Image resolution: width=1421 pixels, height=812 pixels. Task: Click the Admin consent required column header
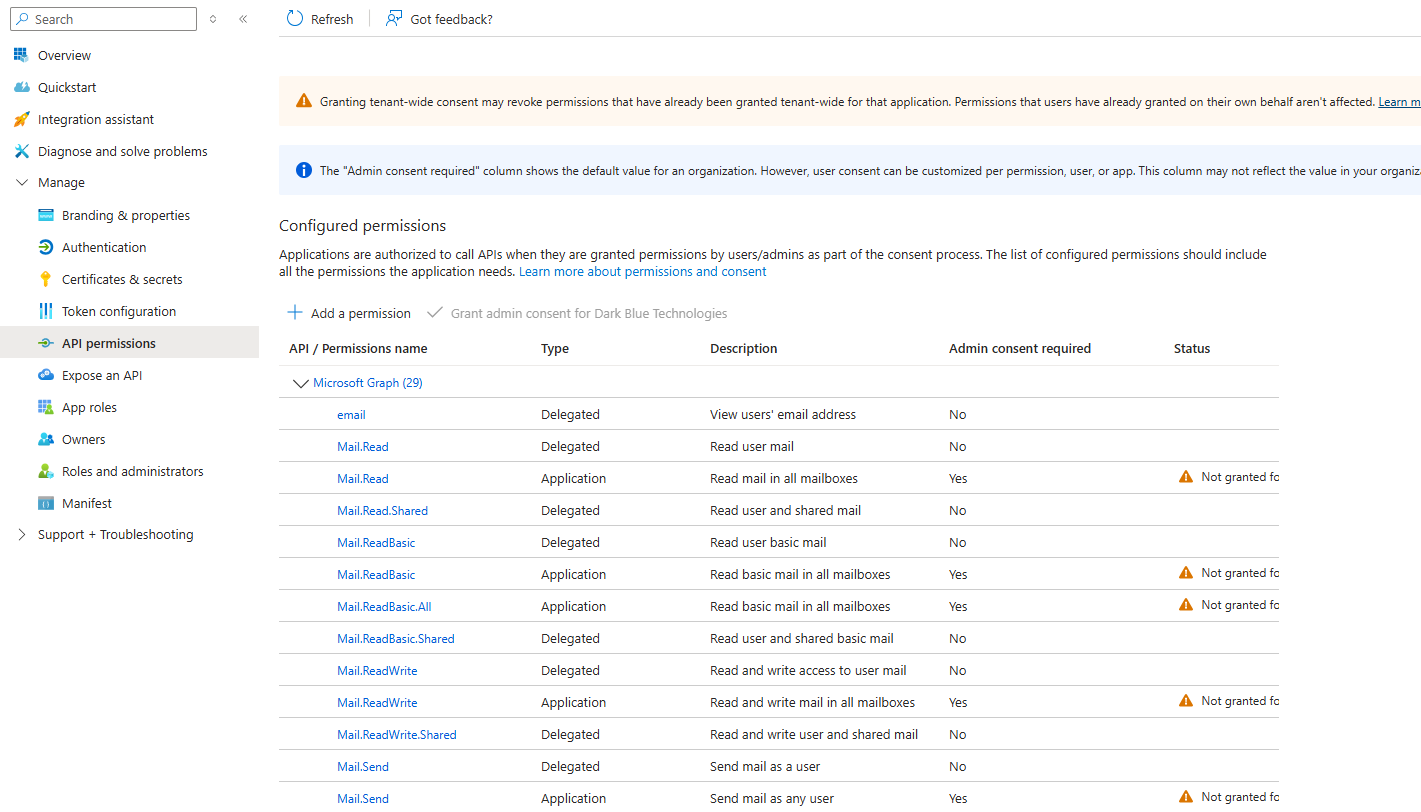coord(1020,349)
